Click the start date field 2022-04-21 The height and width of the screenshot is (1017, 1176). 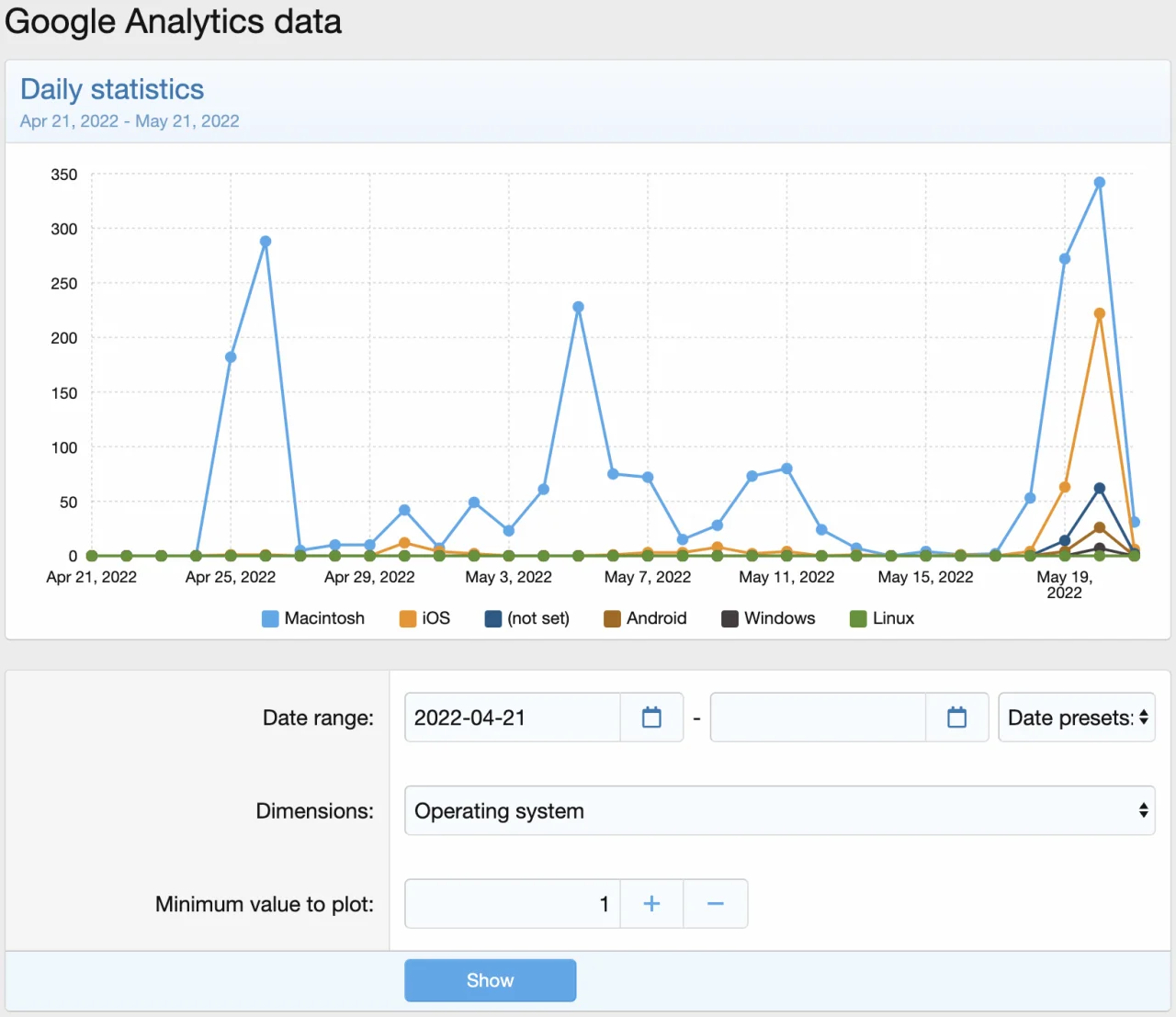coord(512,718)
